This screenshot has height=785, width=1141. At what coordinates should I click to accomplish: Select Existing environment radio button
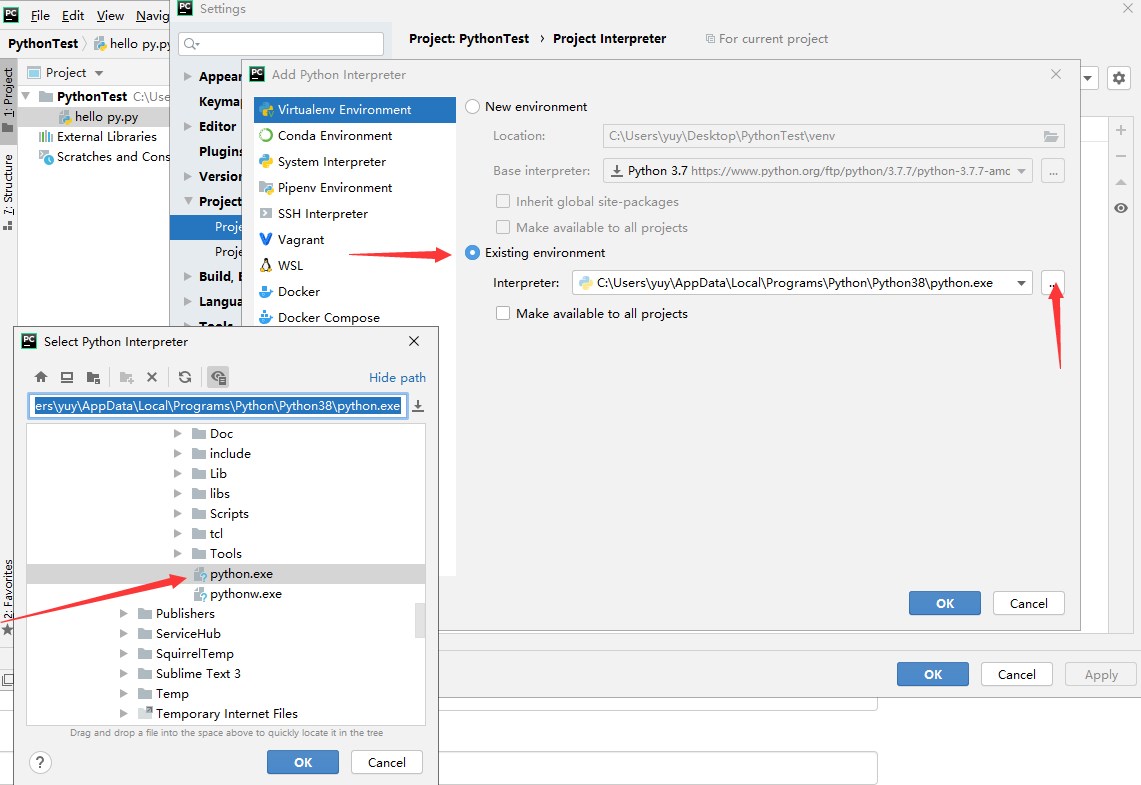pyautogui.click(x=472, y=252)
